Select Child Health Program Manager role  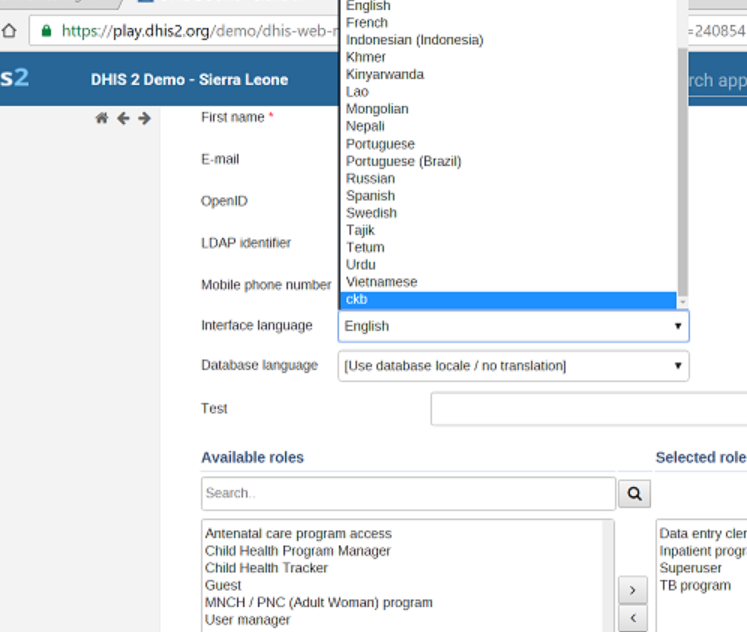pyautogui.click(x=298, y=551)
